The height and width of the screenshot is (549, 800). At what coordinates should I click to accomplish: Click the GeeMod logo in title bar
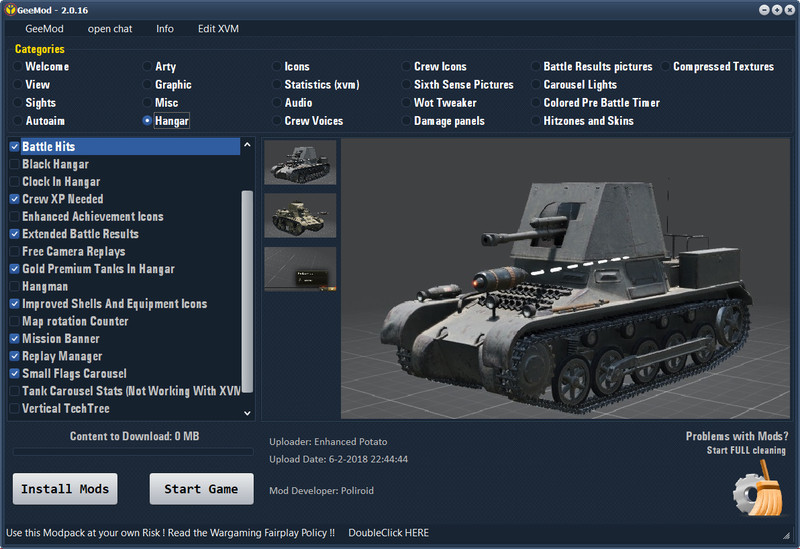(10, 10)
